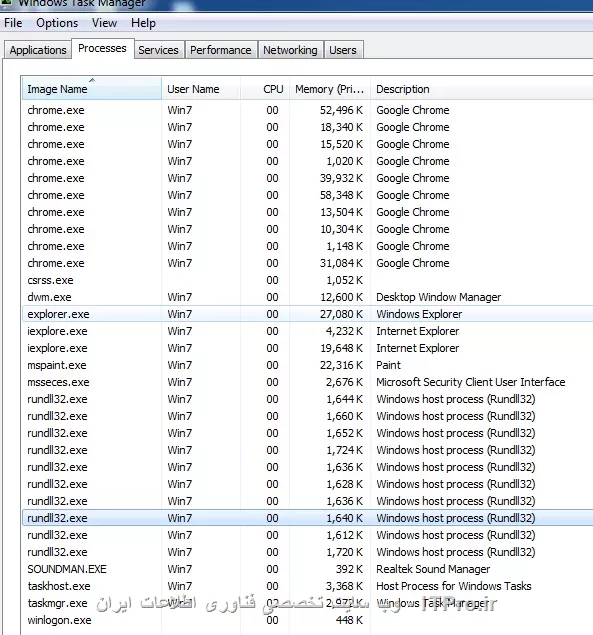
Task: Open the Performance tab
Action: tap(220, 50)
